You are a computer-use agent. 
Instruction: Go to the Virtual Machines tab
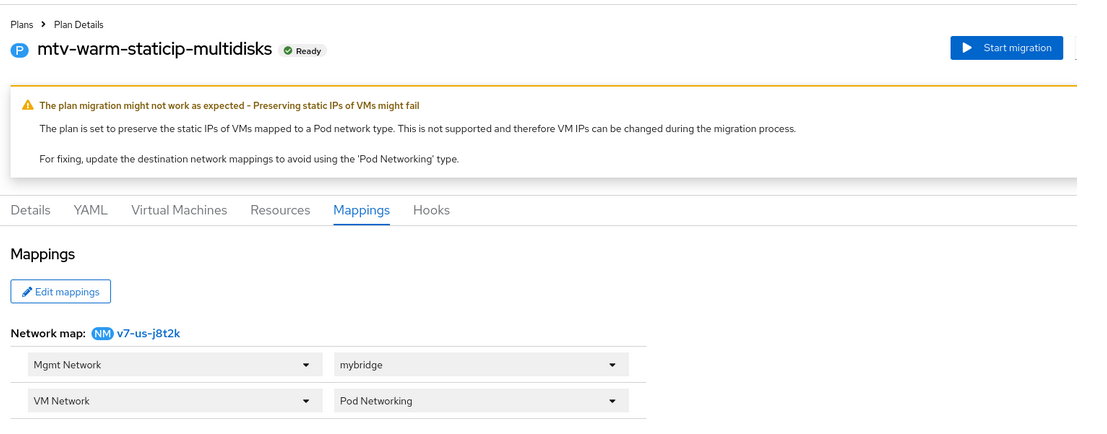pos(179,210)
